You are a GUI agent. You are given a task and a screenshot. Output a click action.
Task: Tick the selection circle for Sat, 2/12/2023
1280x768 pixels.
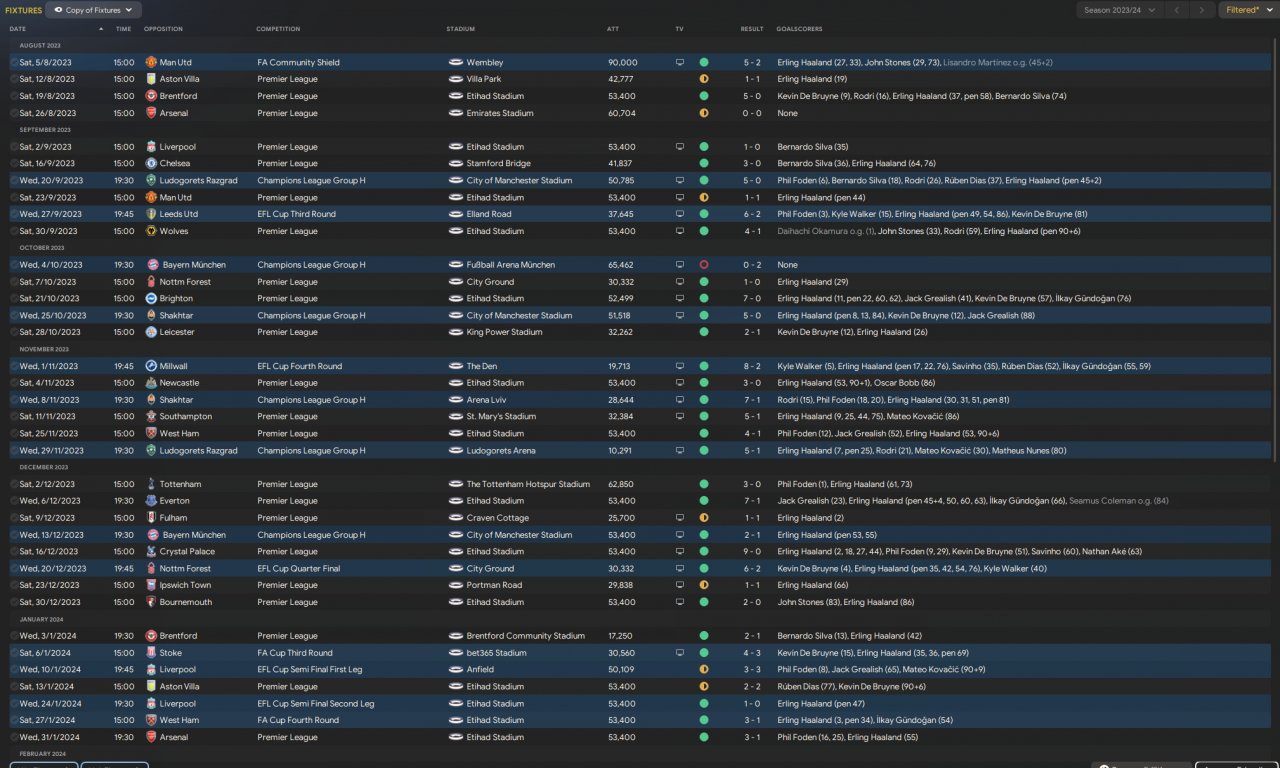(14, 484)
